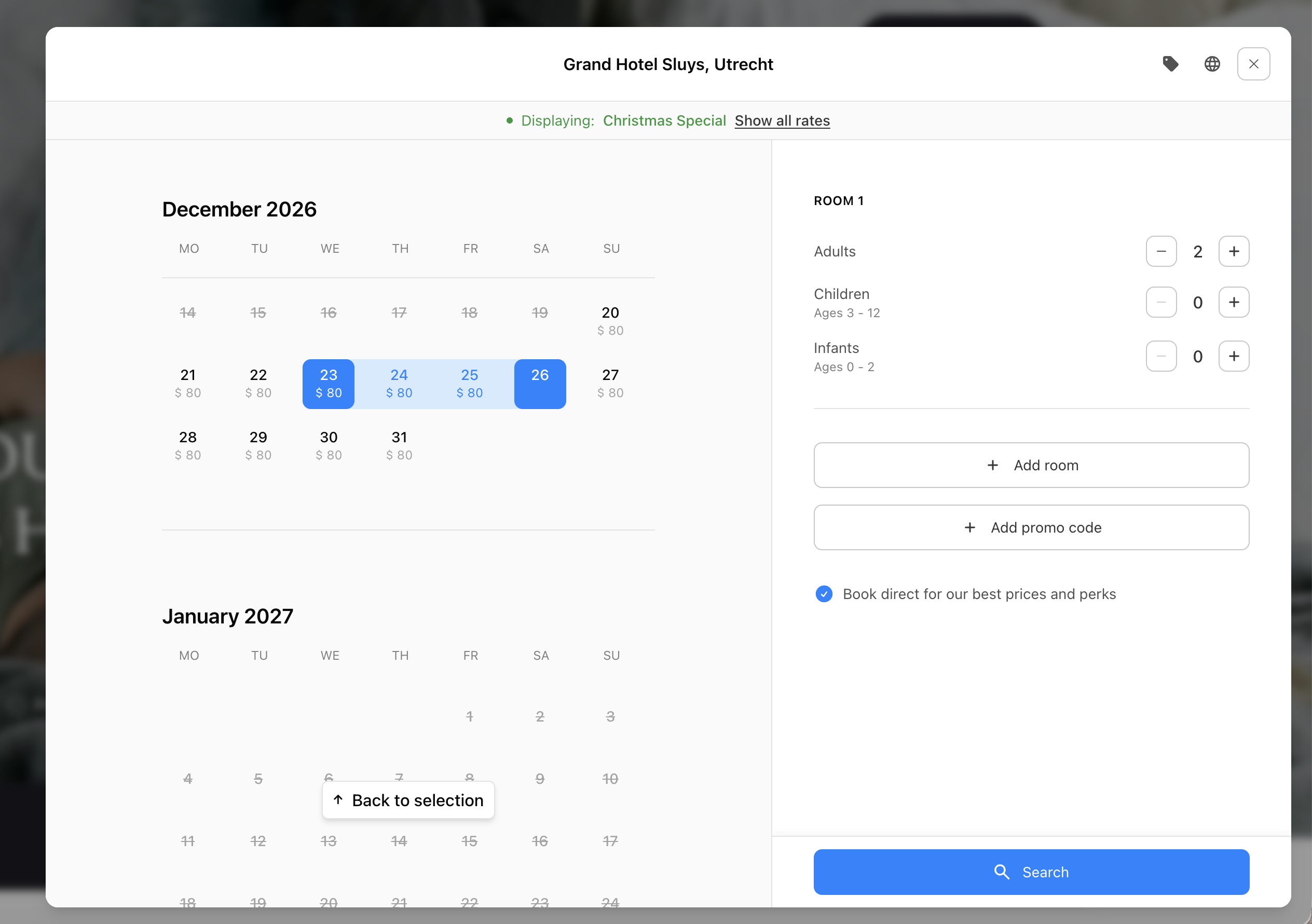Click the Christmas Special rate label
The image size is (1312, 924).
664,120
